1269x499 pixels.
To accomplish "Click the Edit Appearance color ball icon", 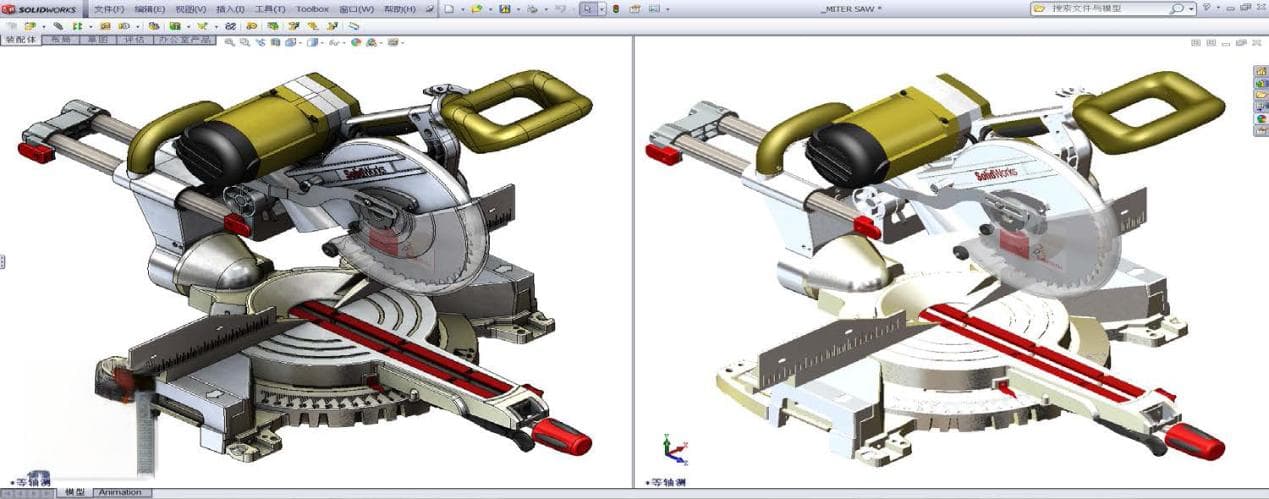I will click(x=355, y=42).
